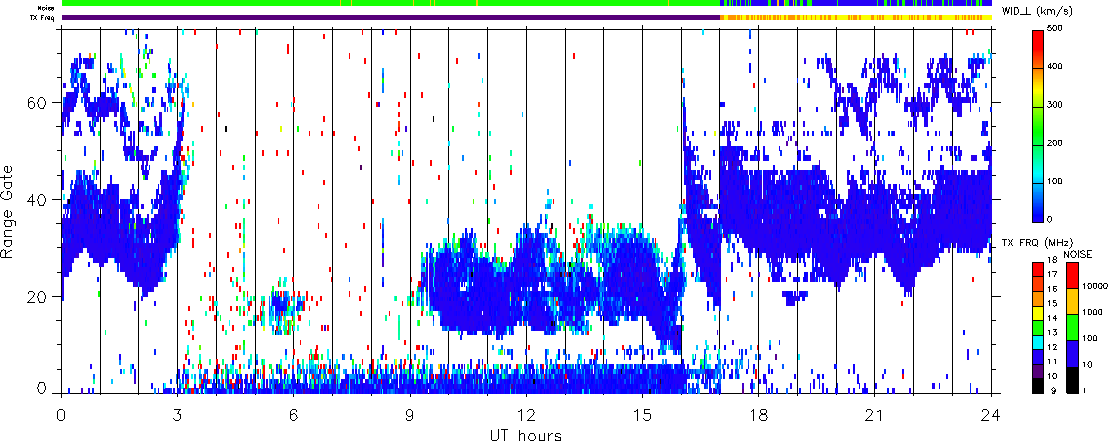
Task: Click x-axis tick label 6
Action: coord(293,415)
